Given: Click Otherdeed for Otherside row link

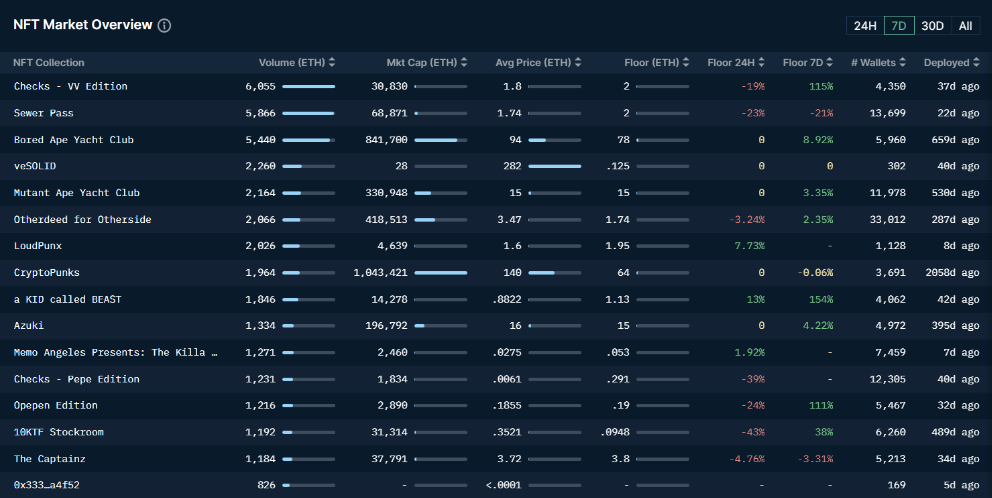Looking at the screenshot, I should [x=82, y=219].
